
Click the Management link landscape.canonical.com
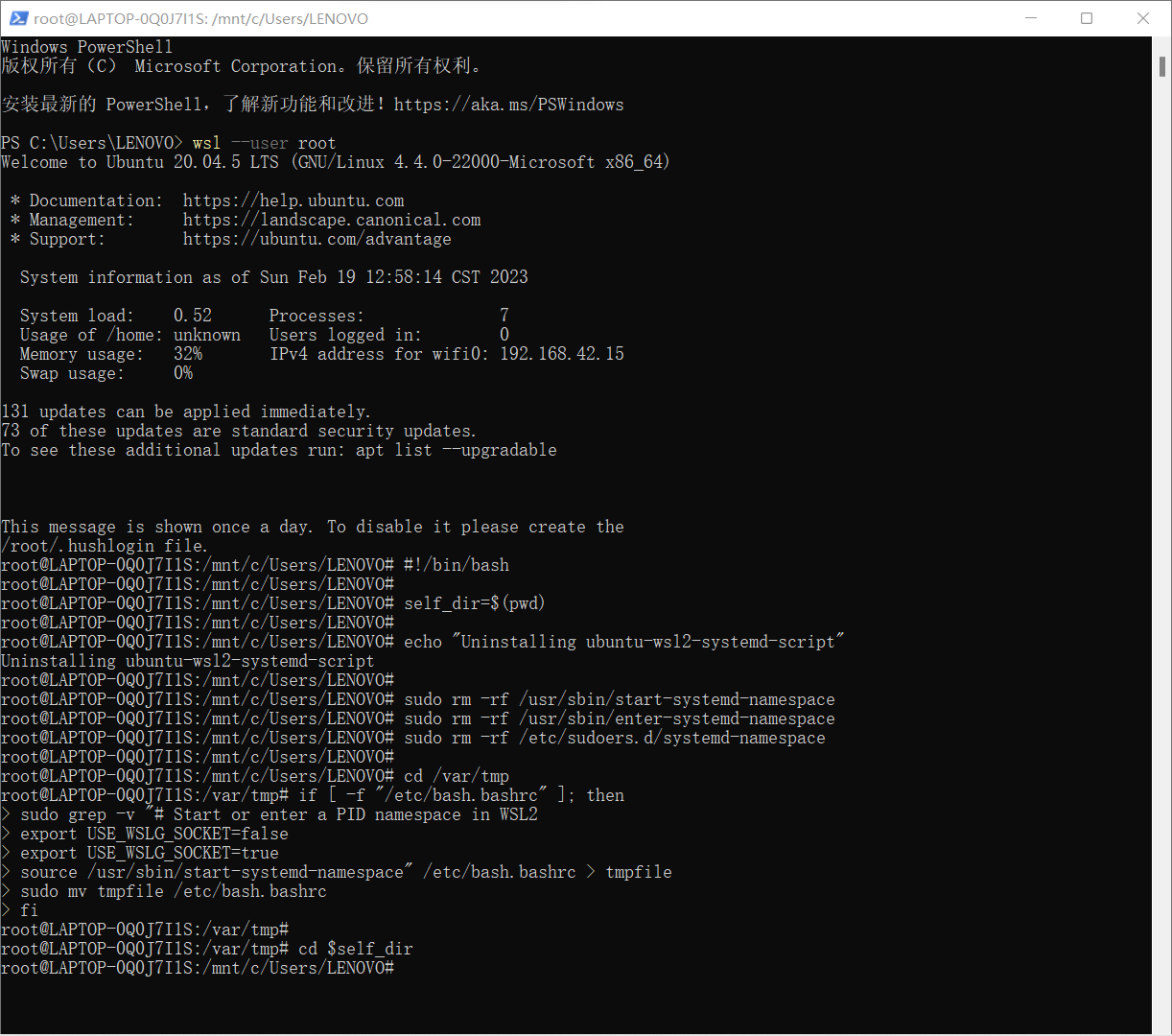coord(332,219)
